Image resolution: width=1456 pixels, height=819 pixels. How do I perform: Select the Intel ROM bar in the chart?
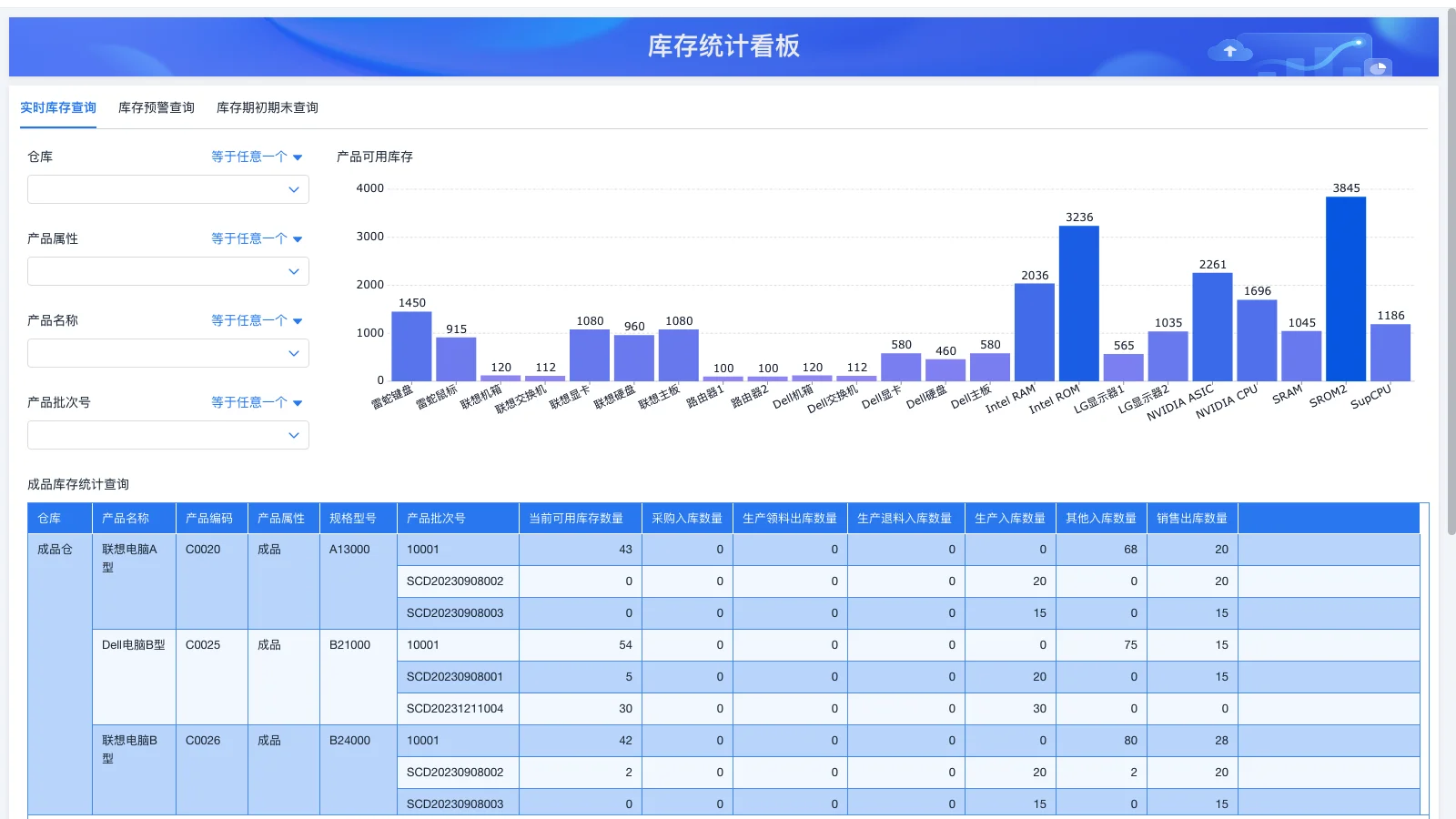click(1078, 300)
